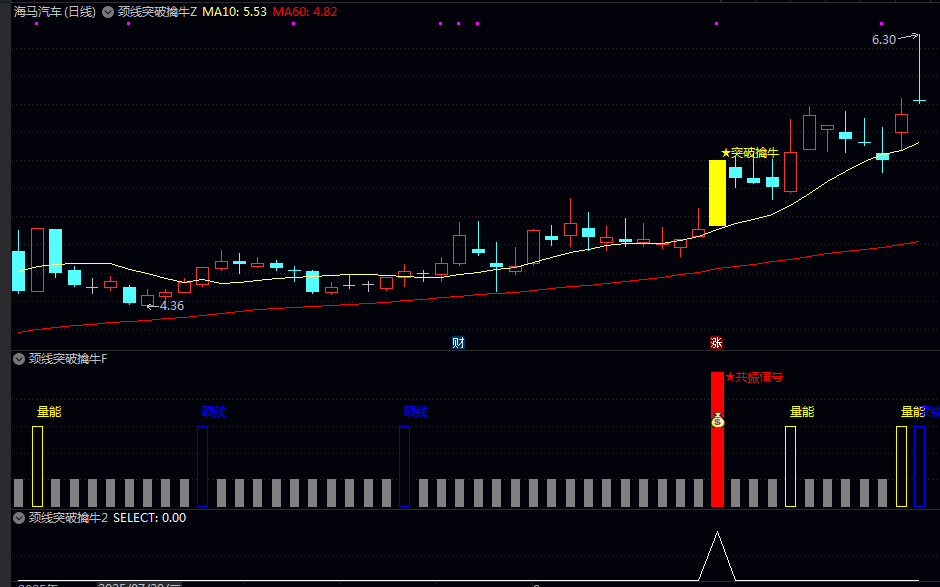Click the magenta info dot above 涨 marker
The width and height of the screenshot is (940, 587).
tap(716, 24)
